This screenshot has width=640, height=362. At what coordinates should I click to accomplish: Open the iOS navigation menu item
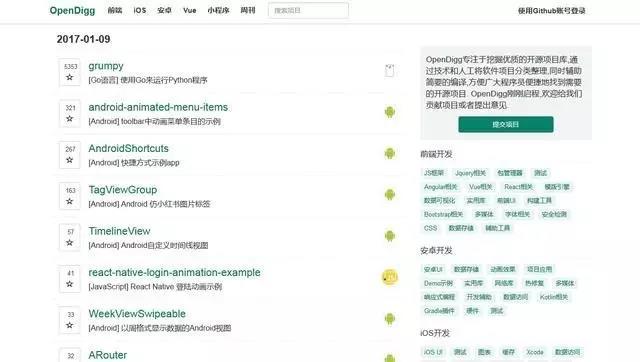pos(140,10)
